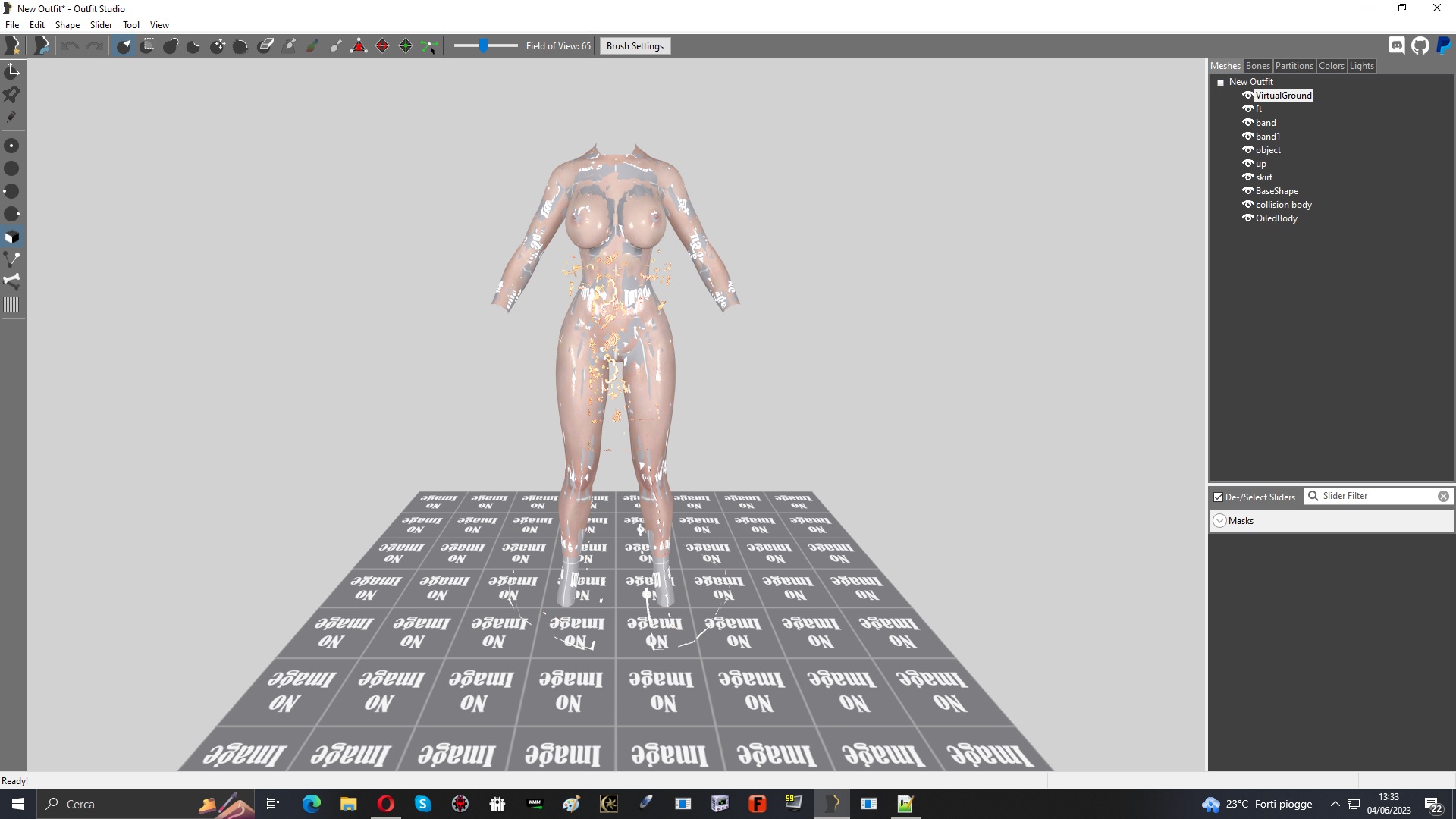Screen dimensions: 1456x819
Task: Open the View menu
Action: pyautogui.click(x=159, y=25)
